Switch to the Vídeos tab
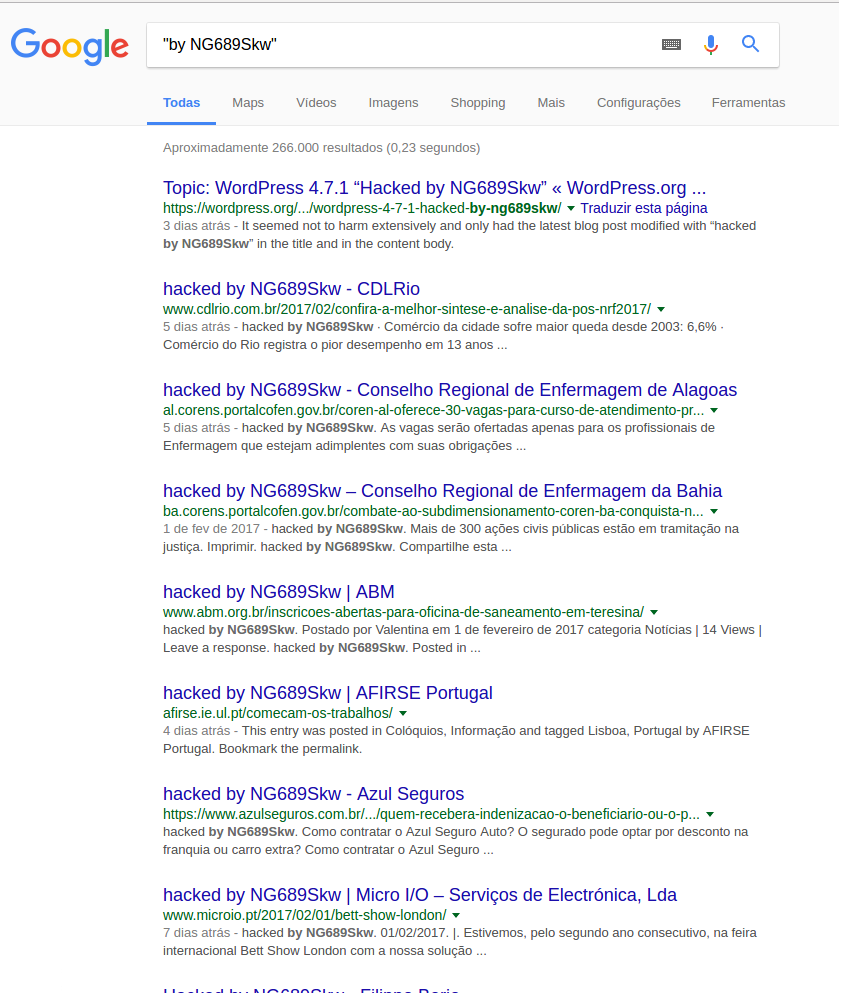 click(x=316, y=103)
